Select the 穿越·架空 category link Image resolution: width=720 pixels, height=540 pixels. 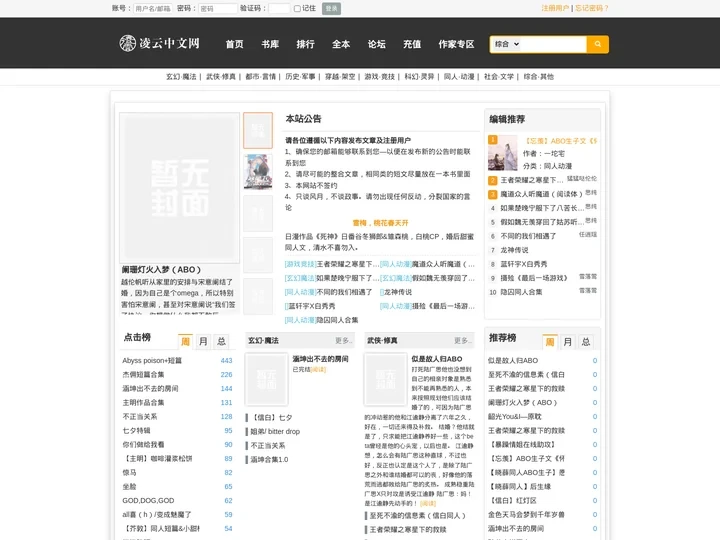pyautogui.click(x=340, y=77)
